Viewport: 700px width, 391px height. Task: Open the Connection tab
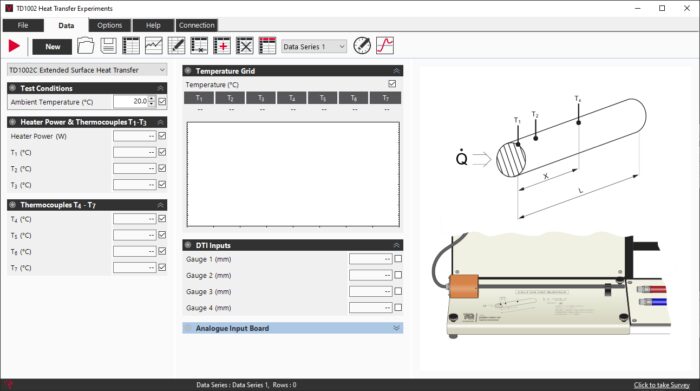pos(196,25)
